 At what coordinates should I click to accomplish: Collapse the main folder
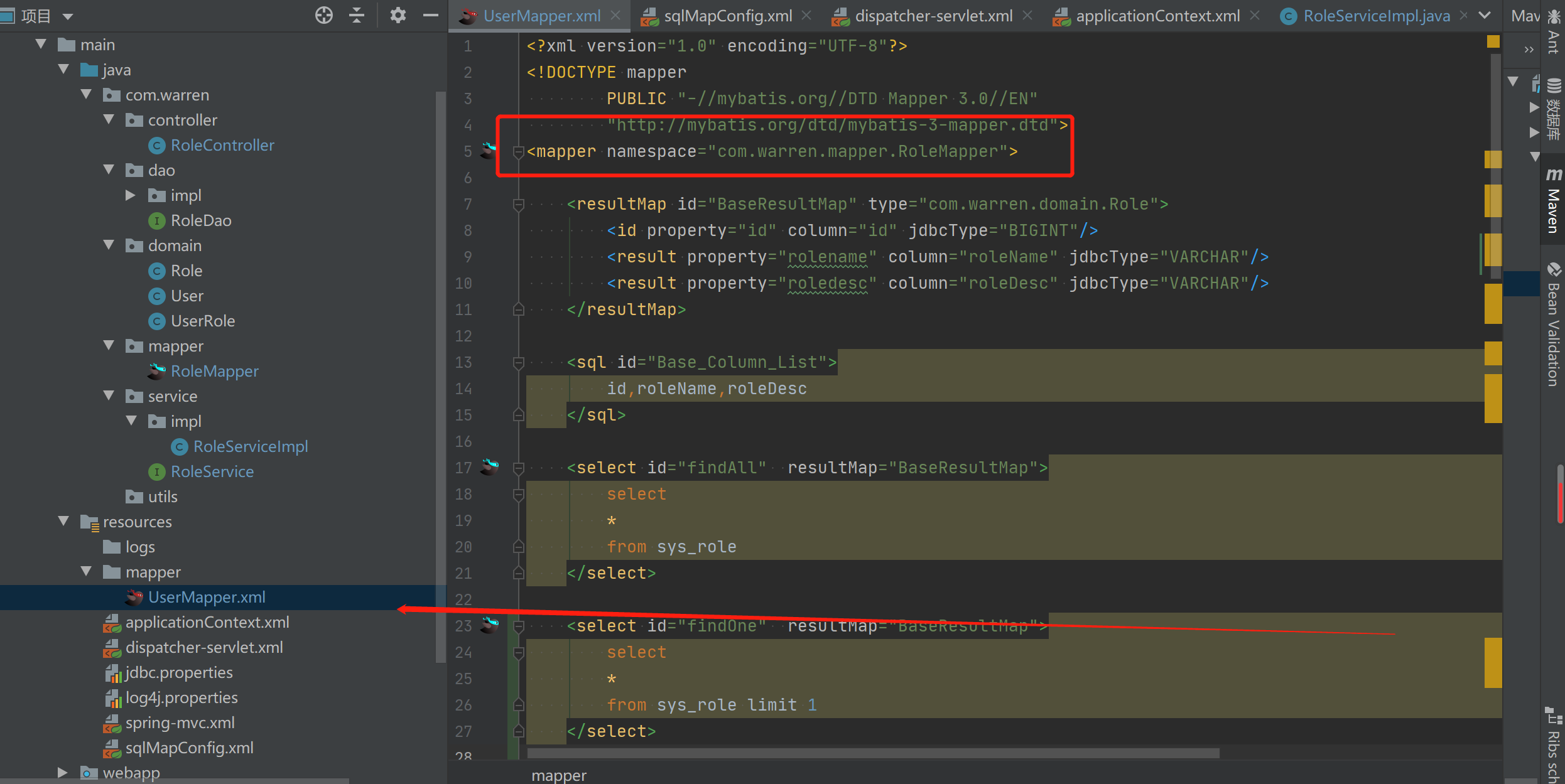pyautogui.click(x=41, y=44)
